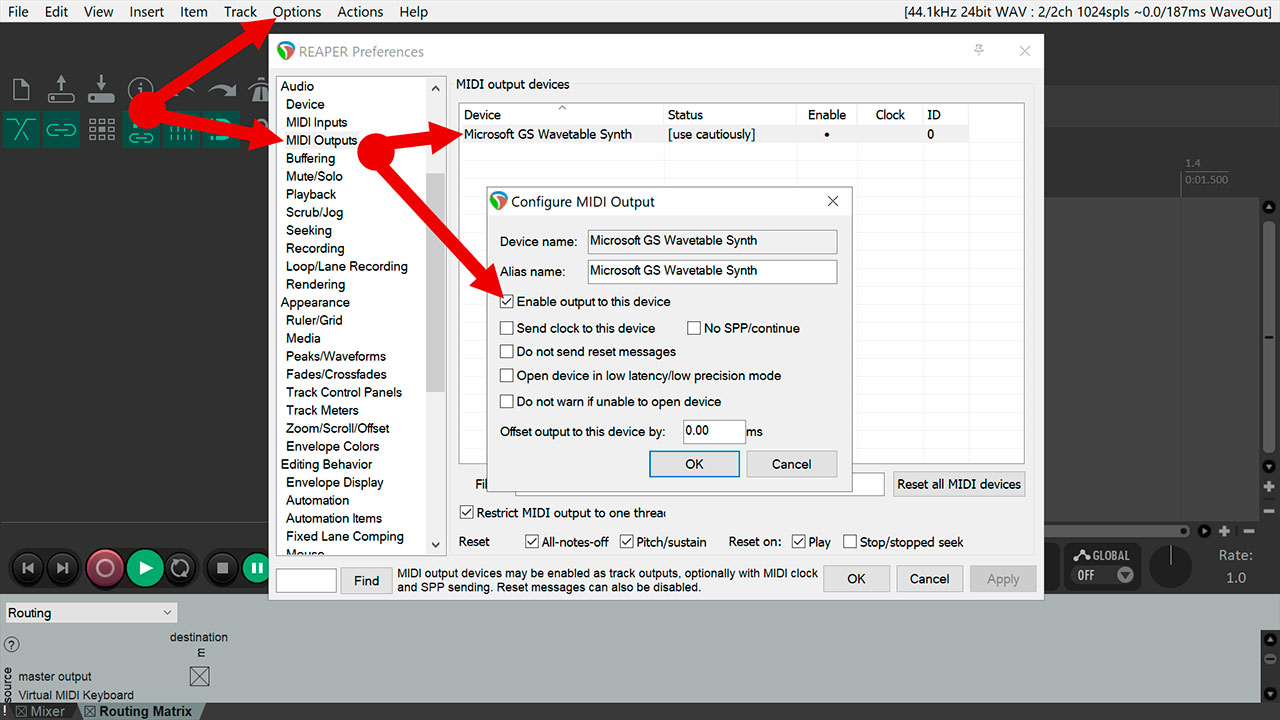Click the Go to End transport button
1280x720 pixels.
coord(63,568)
